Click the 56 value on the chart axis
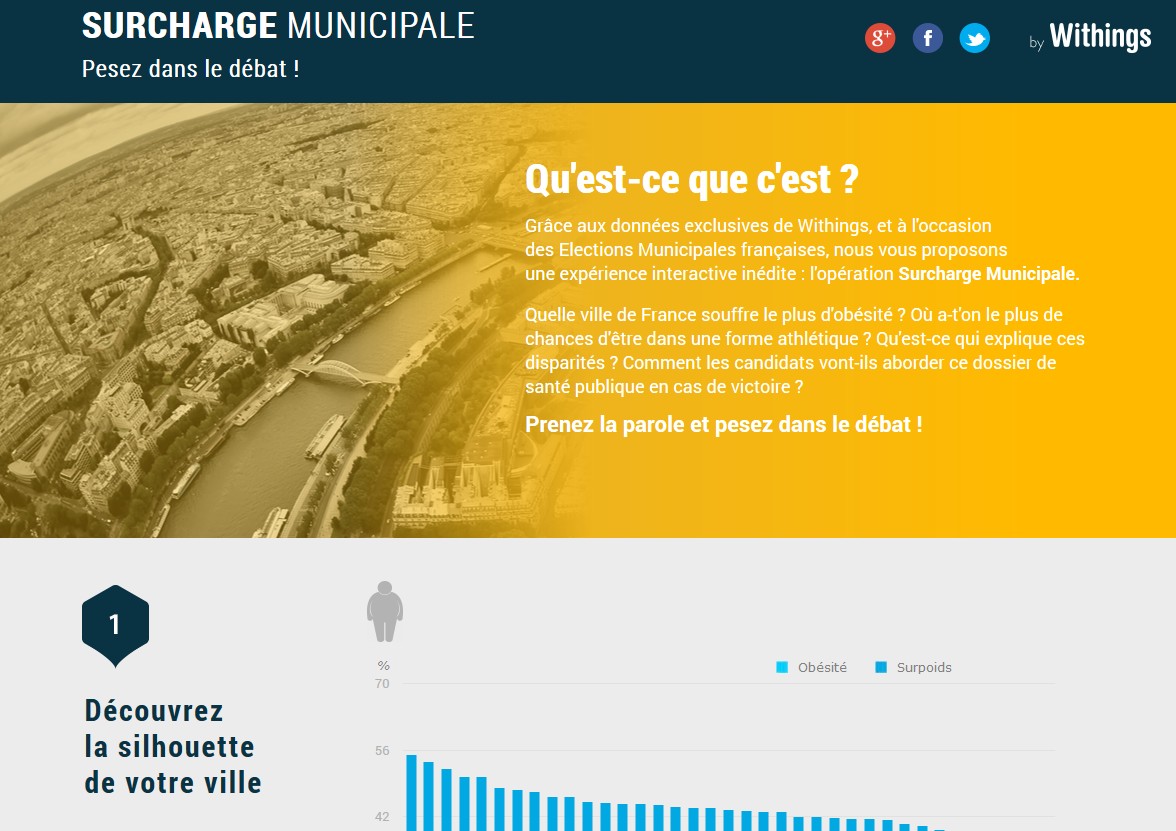The height and width of the screenshot is (831, 1176). click(382, 750)
